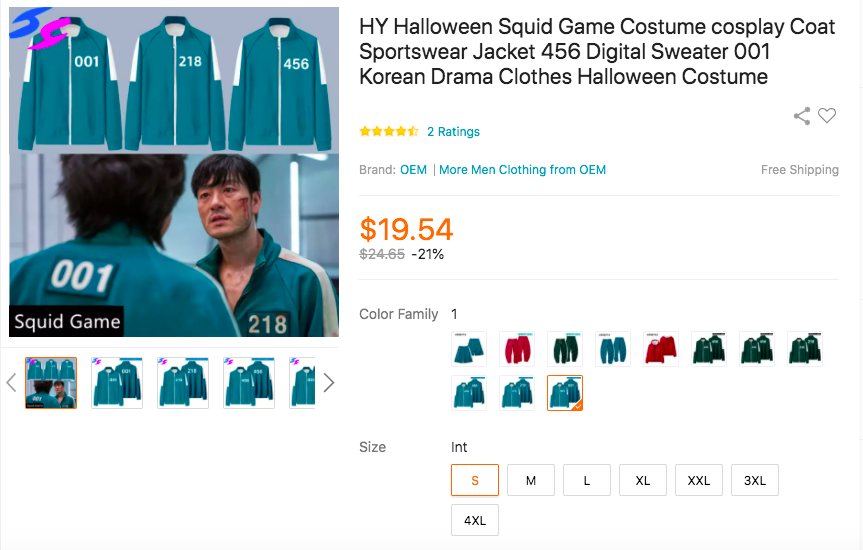The height and width of the screenshot is (550, 863).
Task: Add product to wishlist with heart icon
Action: coord(827,116)
